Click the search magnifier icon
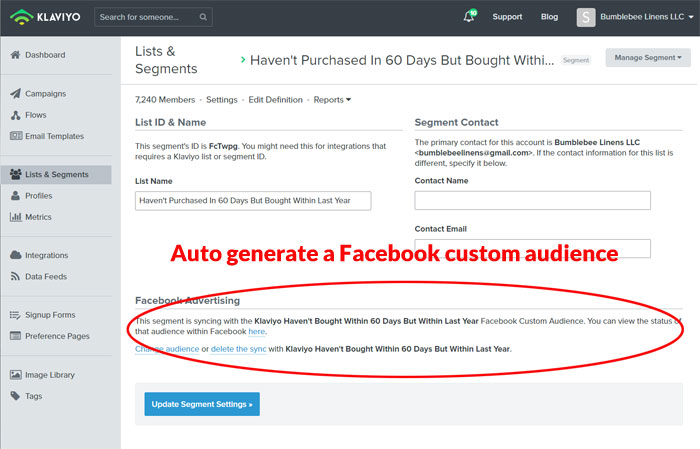700x449 pixels. 203,17
